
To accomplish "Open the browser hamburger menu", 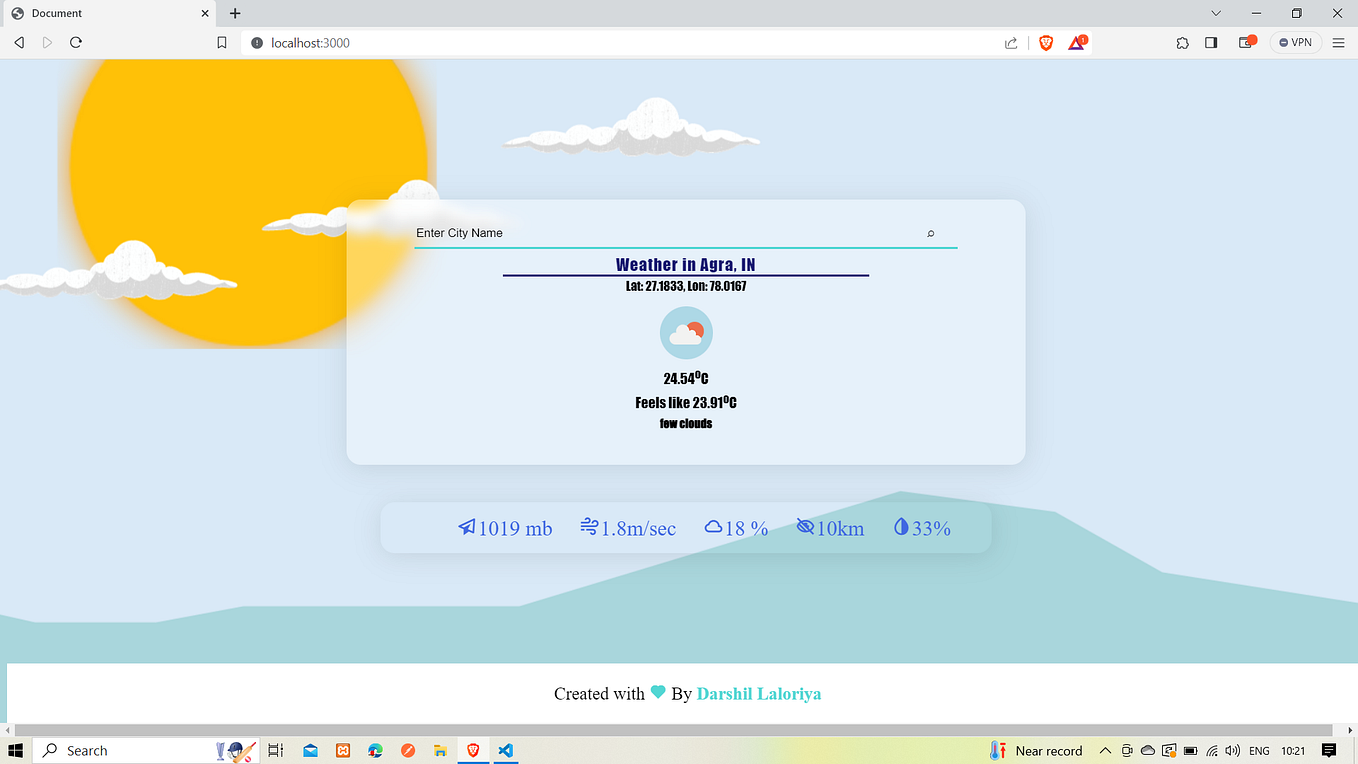I will pyautogui.click(x=1338, y=42).
